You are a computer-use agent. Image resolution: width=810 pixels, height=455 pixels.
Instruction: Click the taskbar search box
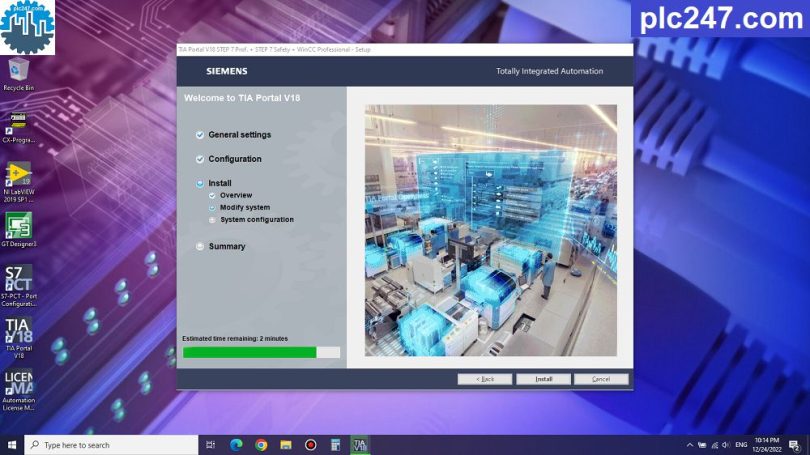111,445
